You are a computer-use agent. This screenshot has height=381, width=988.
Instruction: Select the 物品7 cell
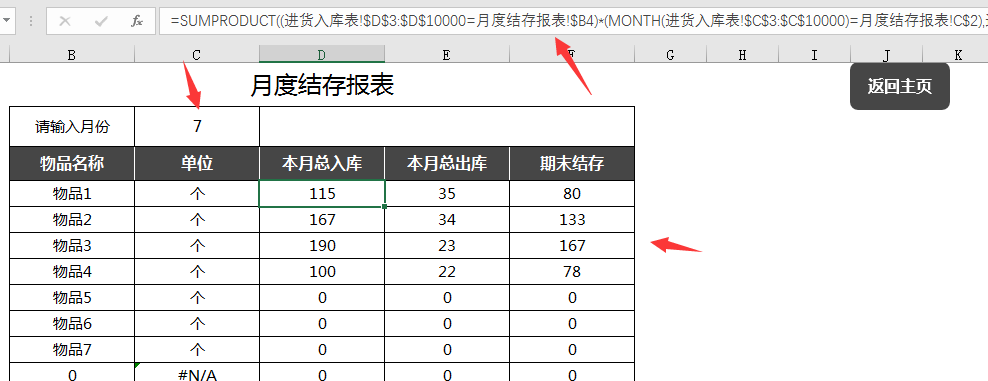72,349
